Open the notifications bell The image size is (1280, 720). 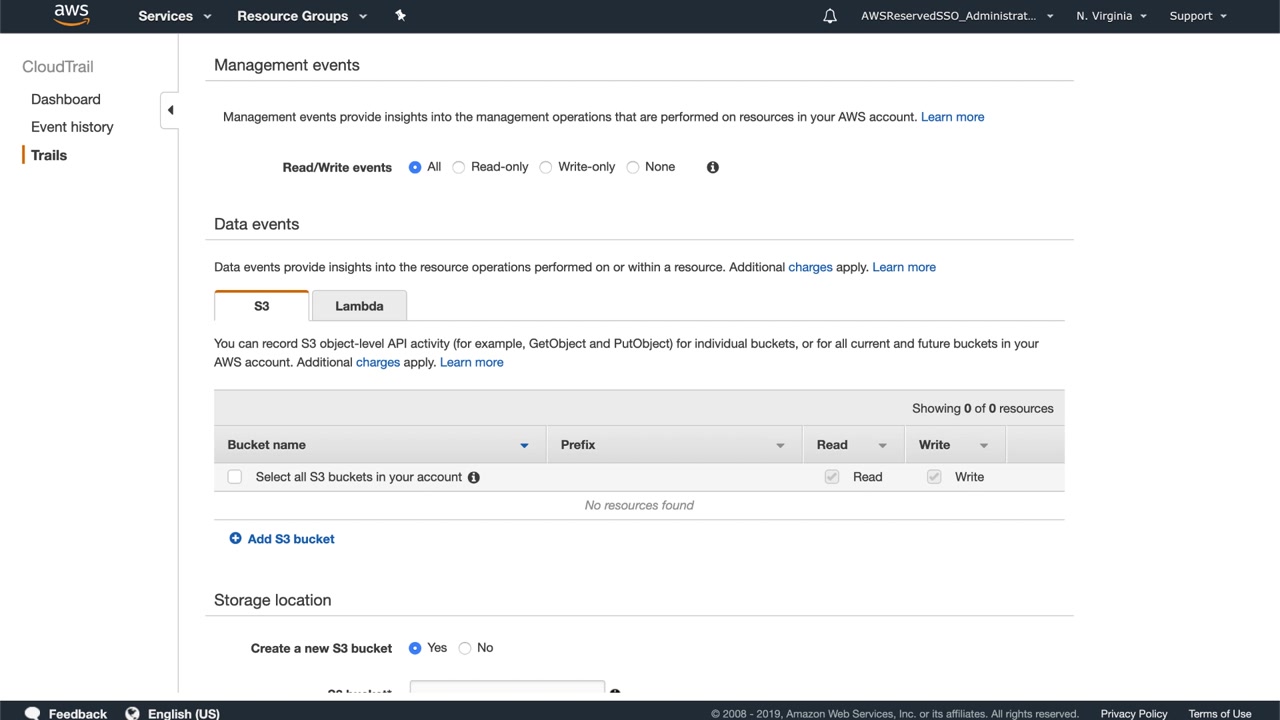[x=830, y=16]
